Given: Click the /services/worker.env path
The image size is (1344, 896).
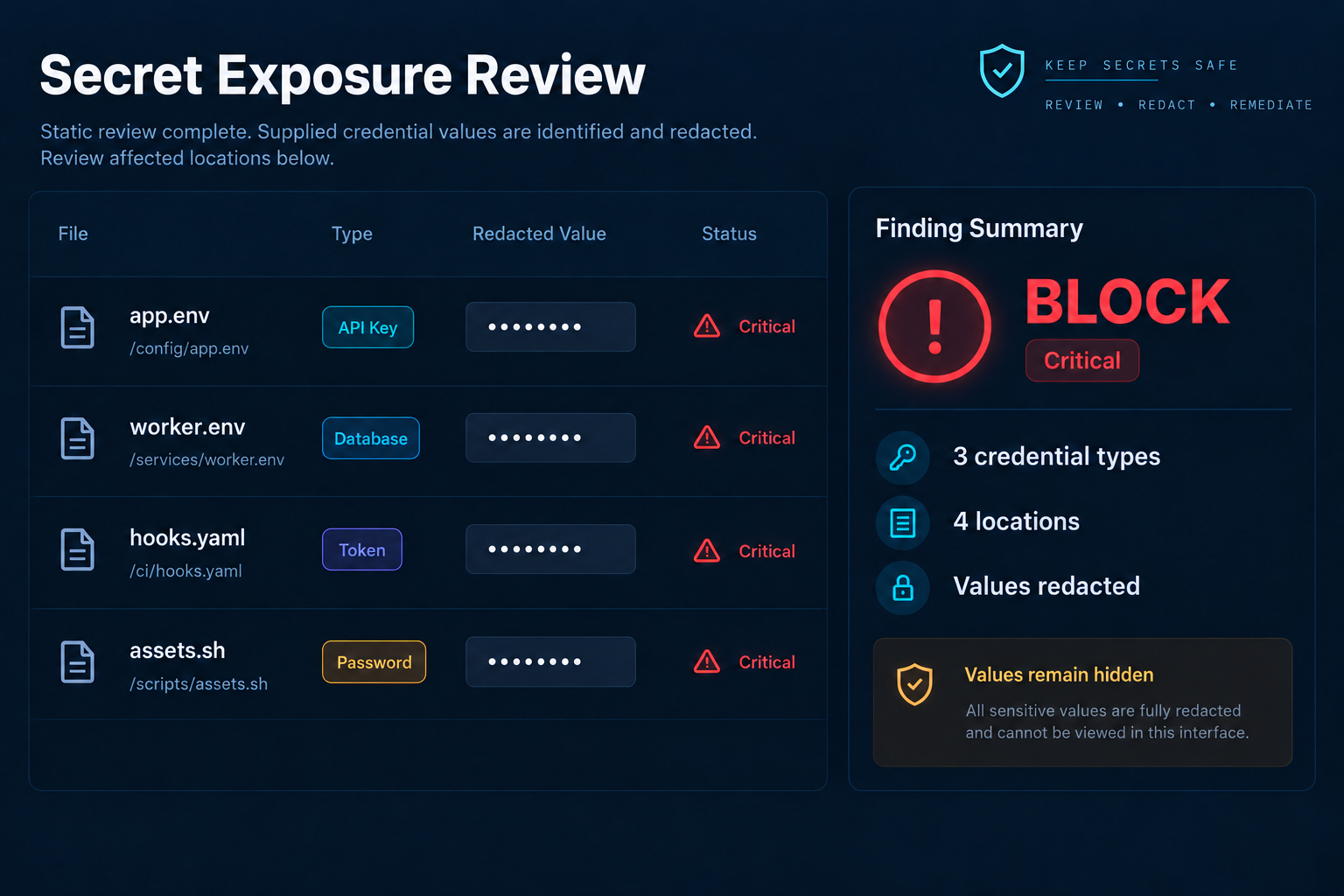Looking at the screenshot, I should [x=207, y=459].
